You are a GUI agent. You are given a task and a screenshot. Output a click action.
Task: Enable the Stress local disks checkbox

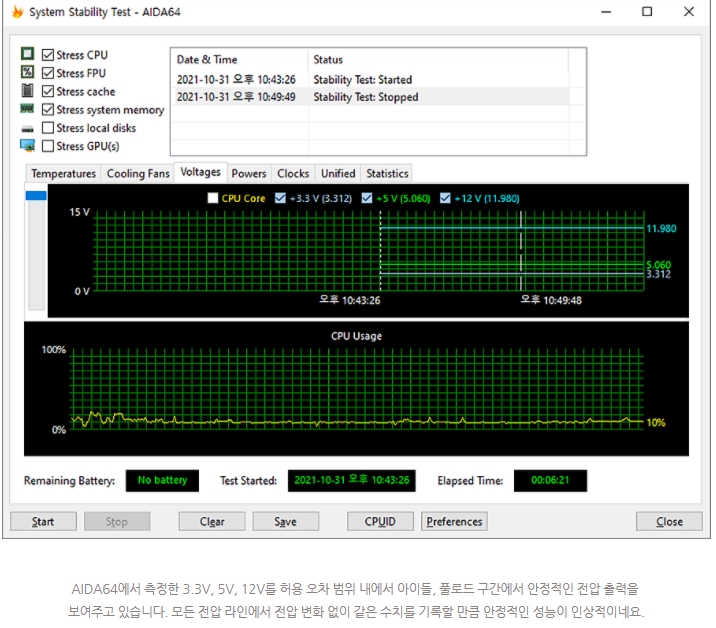click(47, 128)
